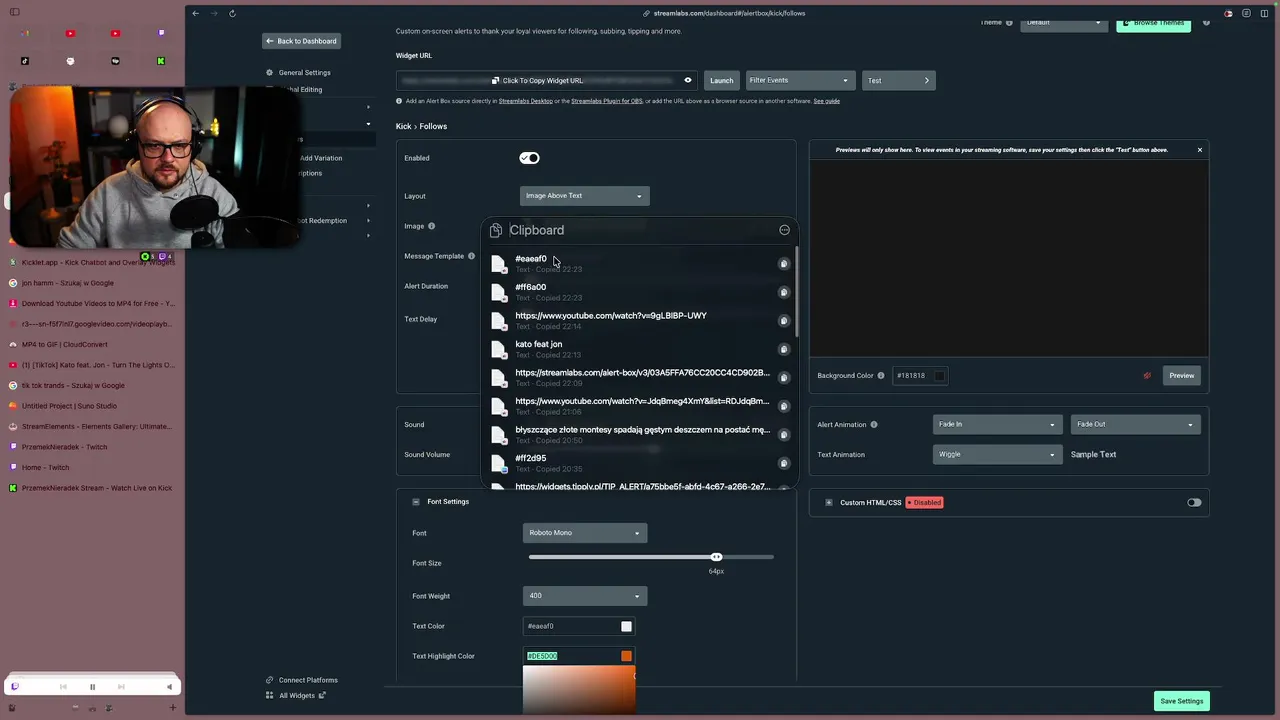Open the See guide link
The width and height of the screenshot is (1280, 720).
tap(826, 101)
